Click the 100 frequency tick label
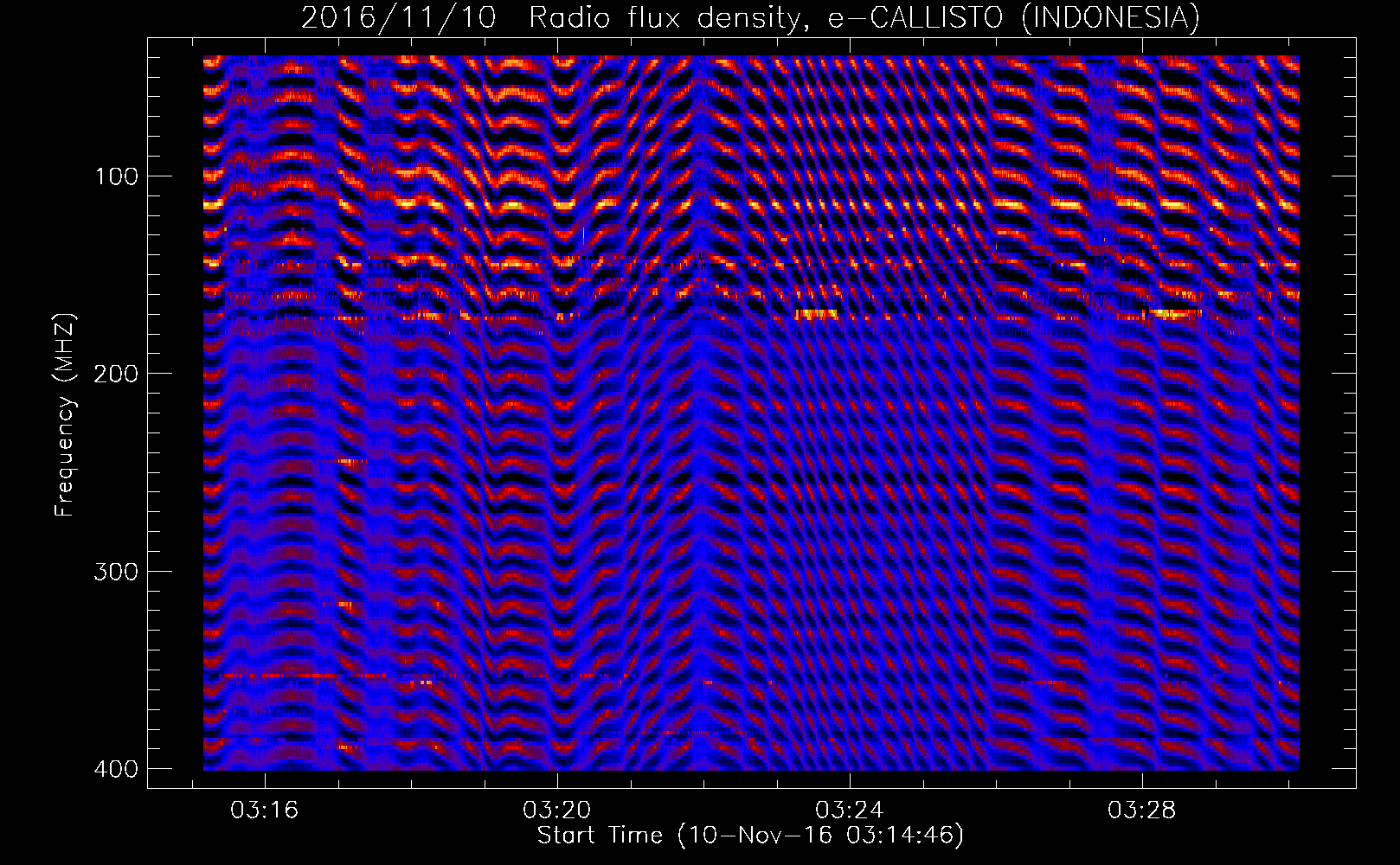Screen dimensions: 1400x865 tap(116, 176)
